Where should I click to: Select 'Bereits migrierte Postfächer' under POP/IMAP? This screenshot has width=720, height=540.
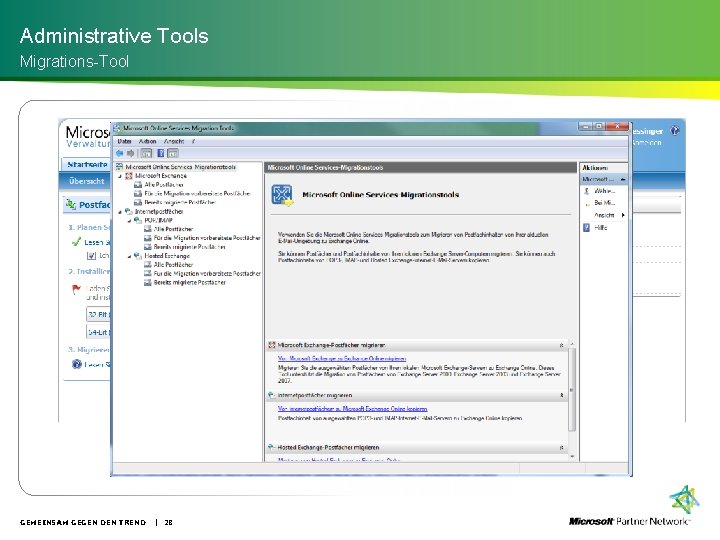pos(189,247)
